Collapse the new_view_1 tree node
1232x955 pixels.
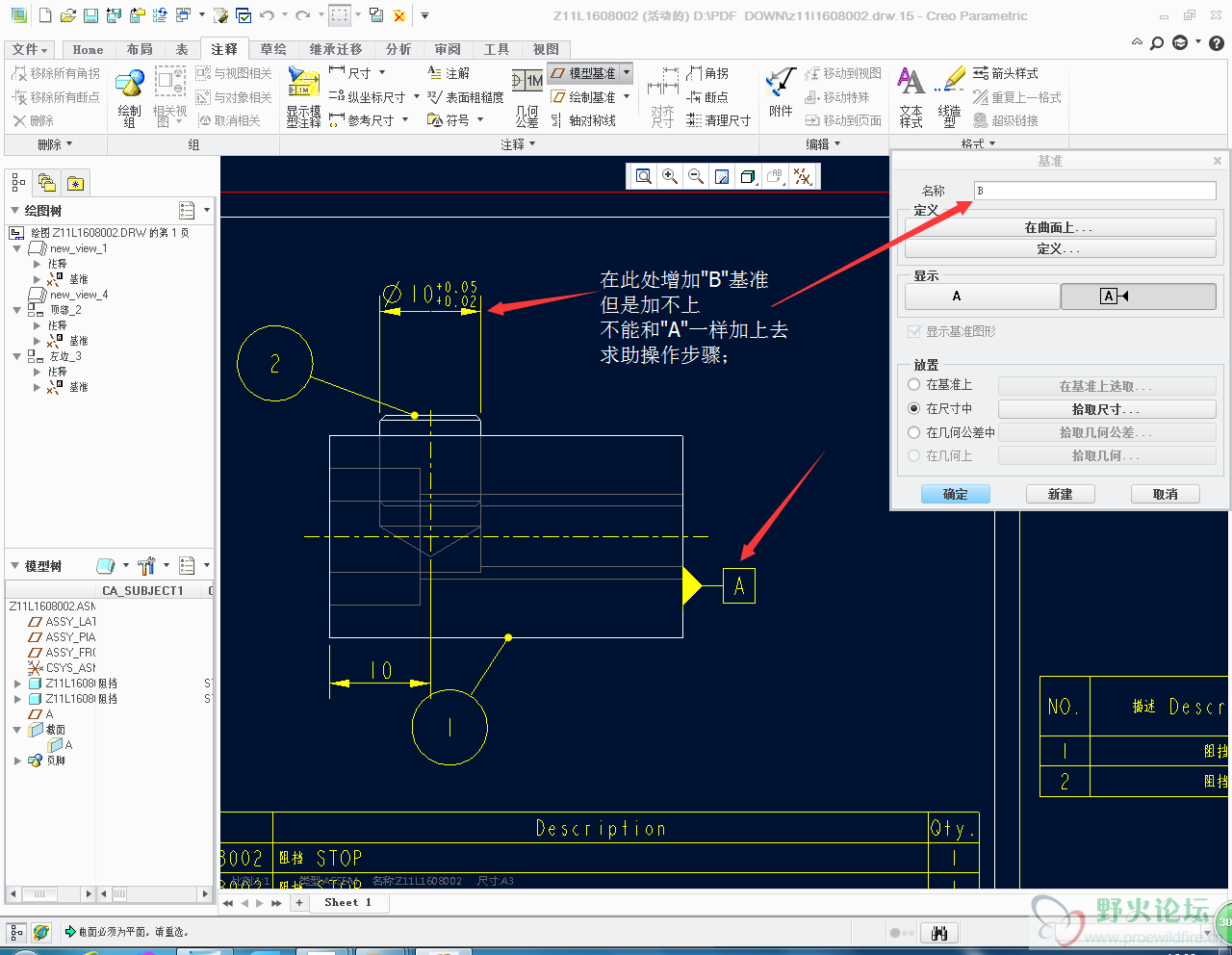(x=17, y=248)
